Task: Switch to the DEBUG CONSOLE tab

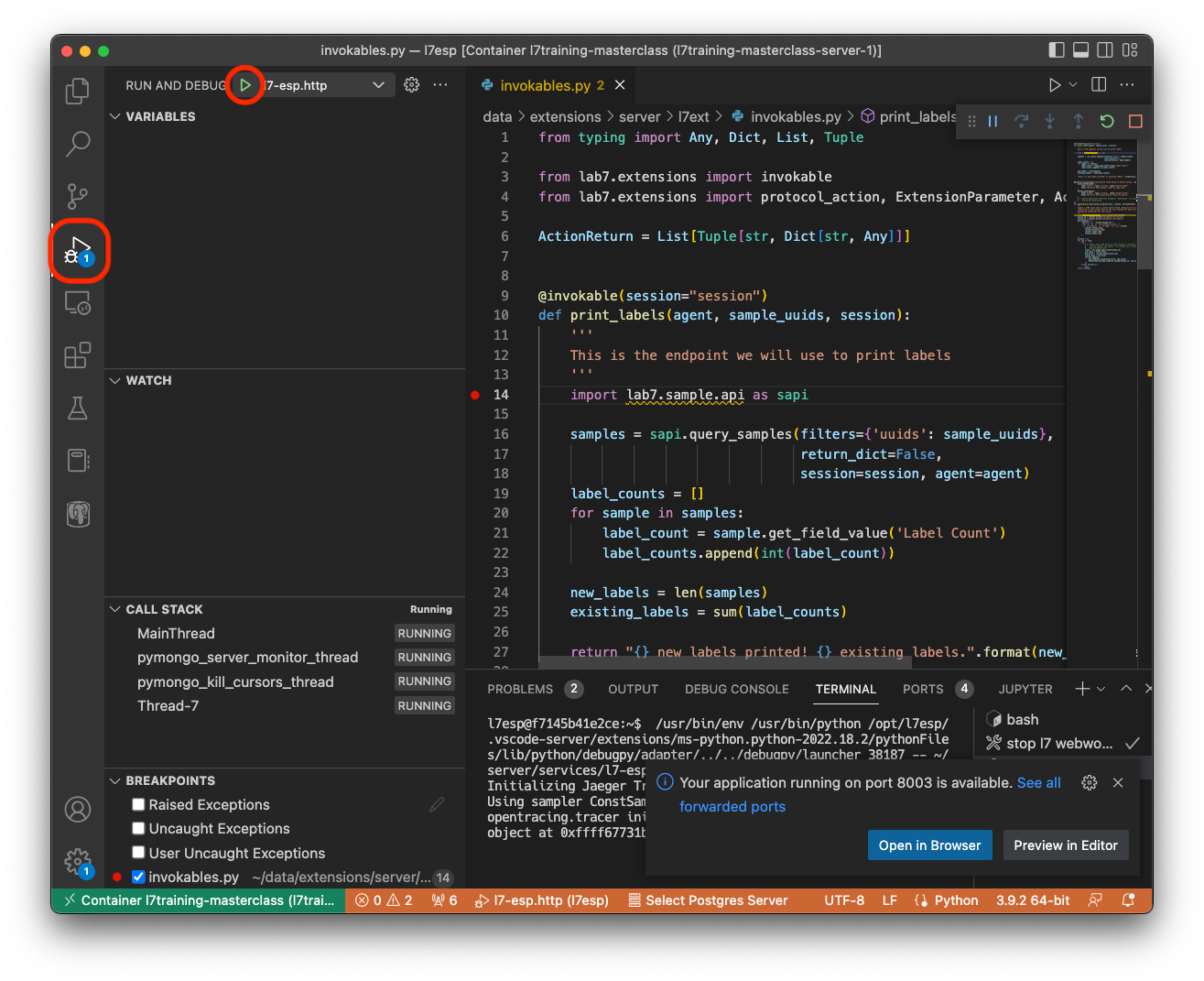Action: [737, 689]
